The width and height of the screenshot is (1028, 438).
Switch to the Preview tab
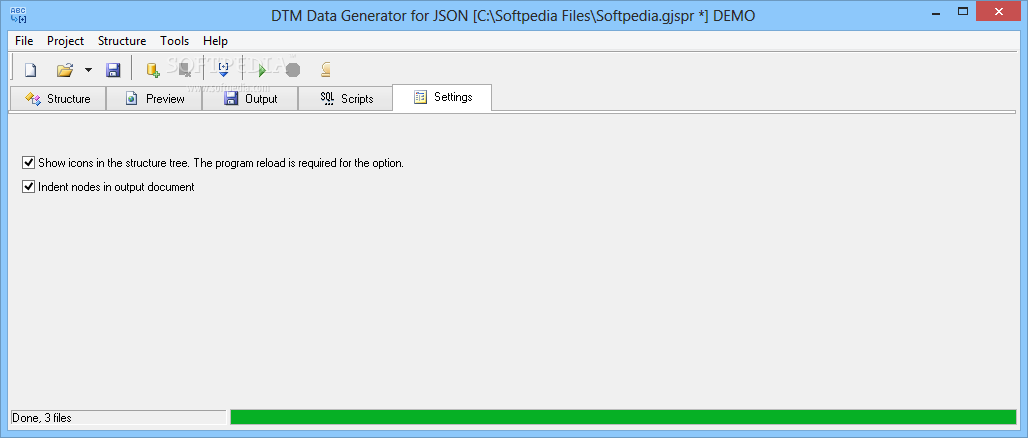coord(154,98)
